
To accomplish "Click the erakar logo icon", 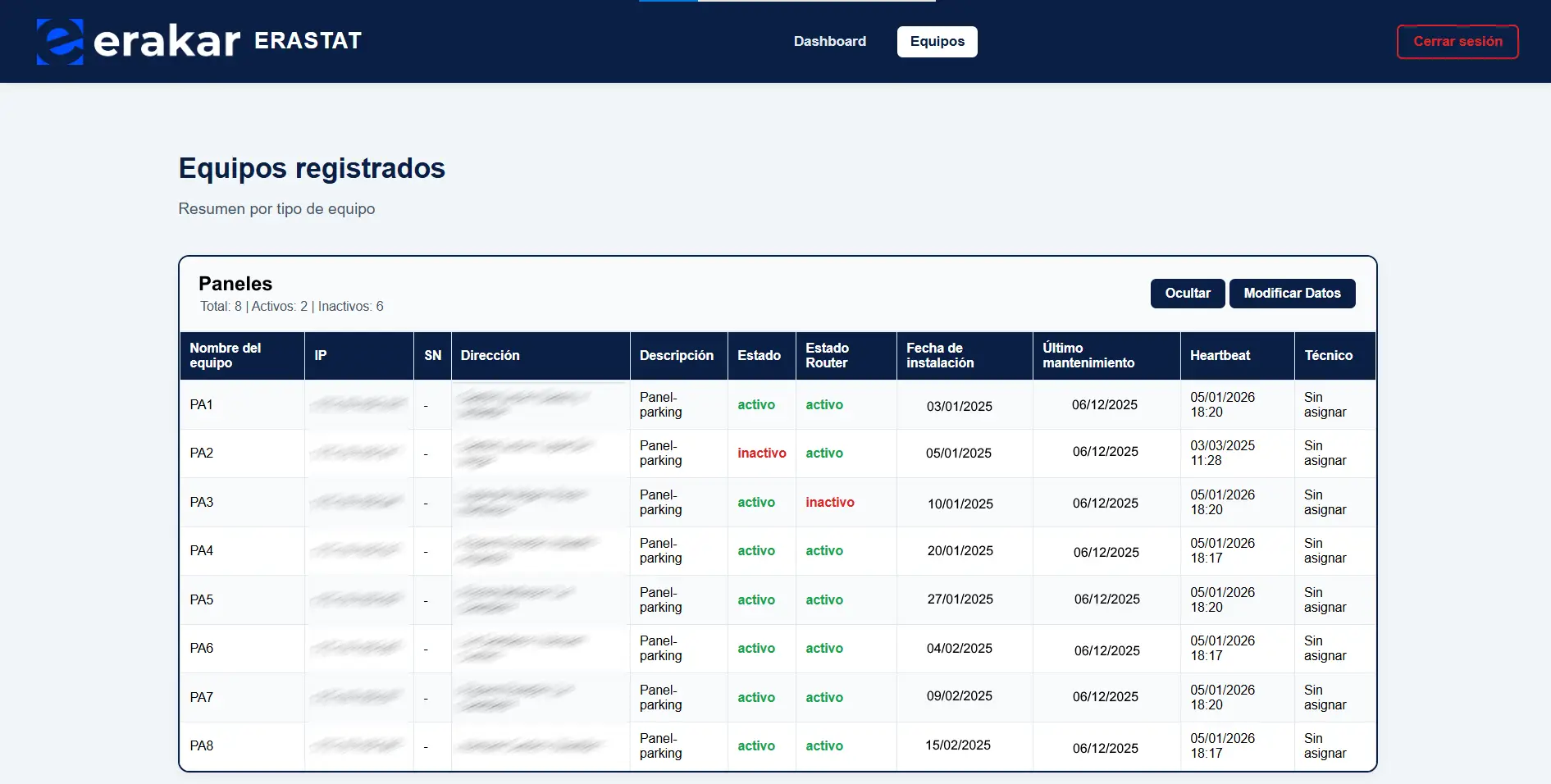I will pos(59,41).
